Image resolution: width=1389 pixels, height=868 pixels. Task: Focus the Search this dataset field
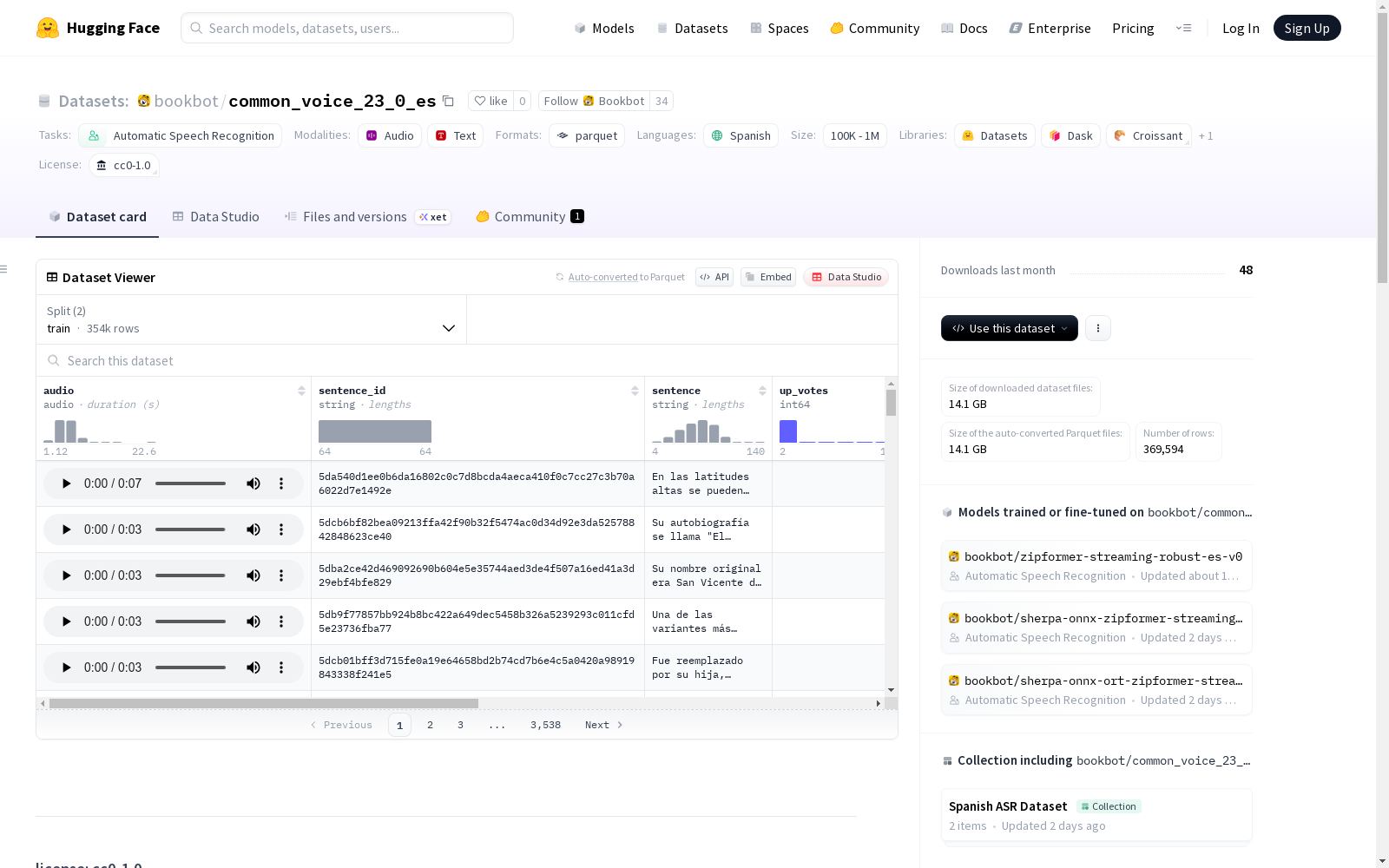point(467,360)
